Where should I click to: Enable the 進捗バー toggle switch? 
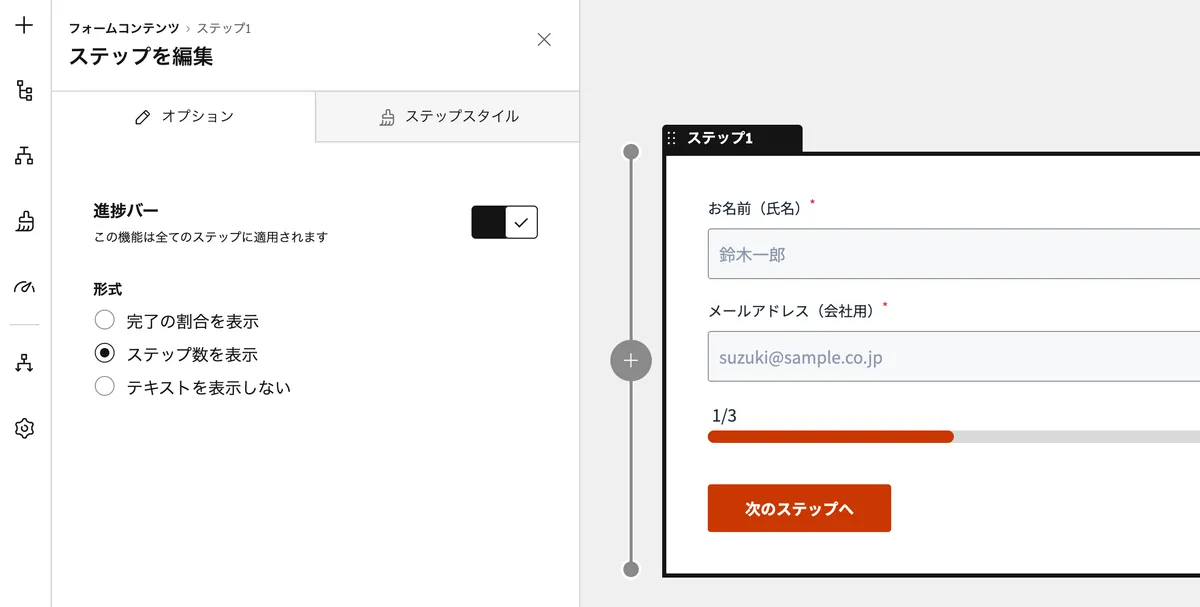pos(504,221)
